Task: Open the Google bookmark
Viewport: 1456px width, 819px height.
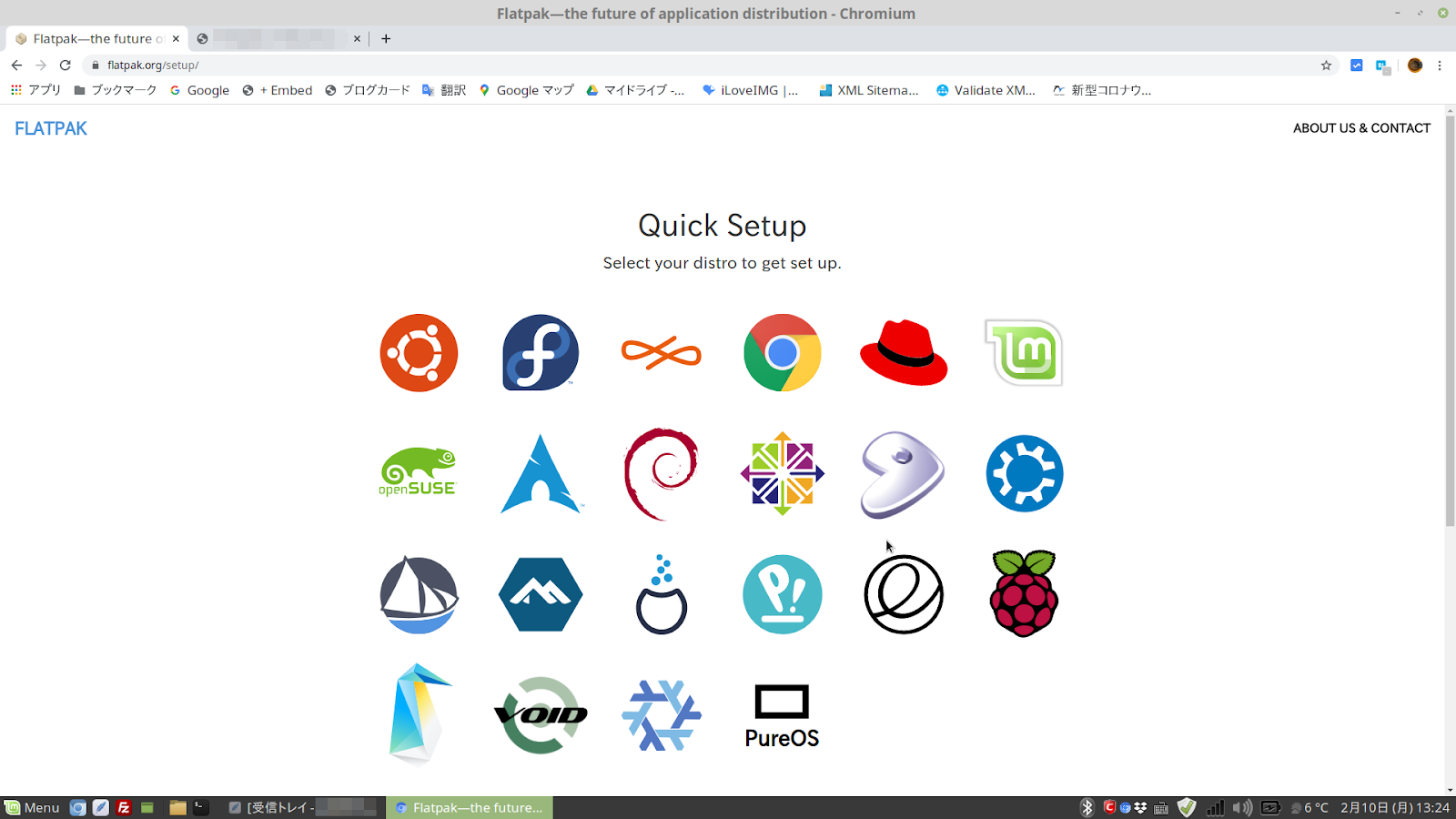Action: tap(199, 90)
